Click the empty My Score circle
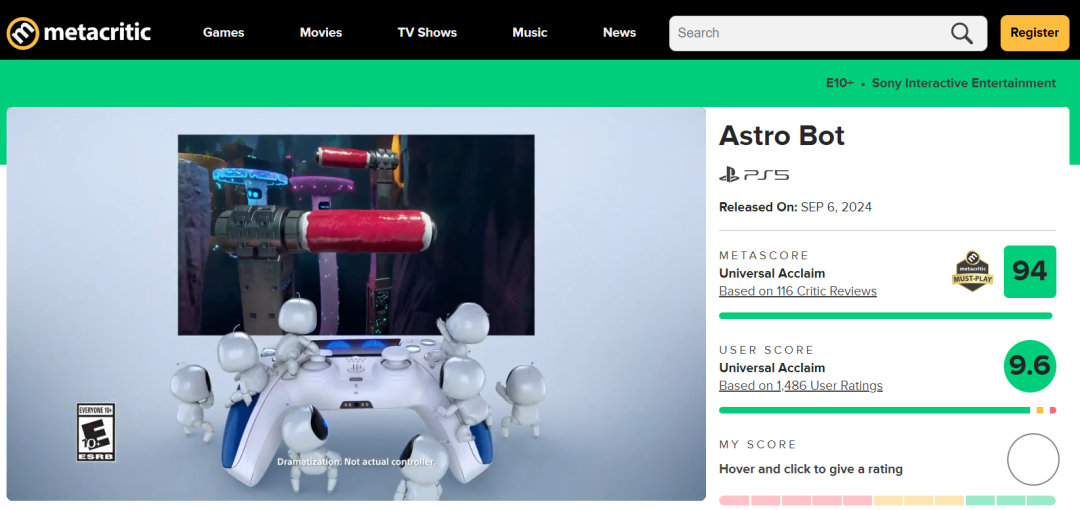This screenshot has height=510, width=1080. 1032,459
